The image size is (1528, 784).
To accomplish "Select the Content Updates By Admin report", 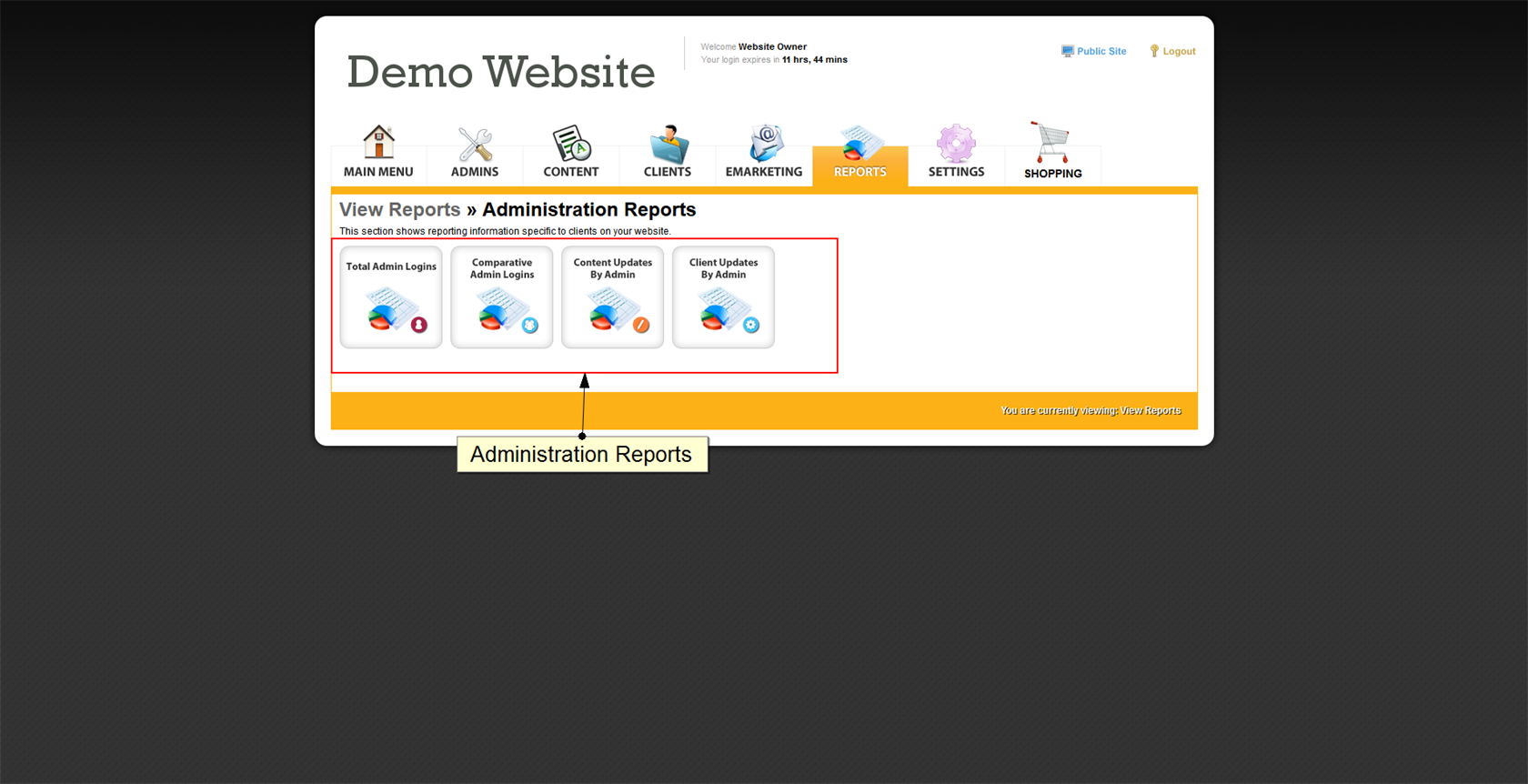I will coord(613,297).
